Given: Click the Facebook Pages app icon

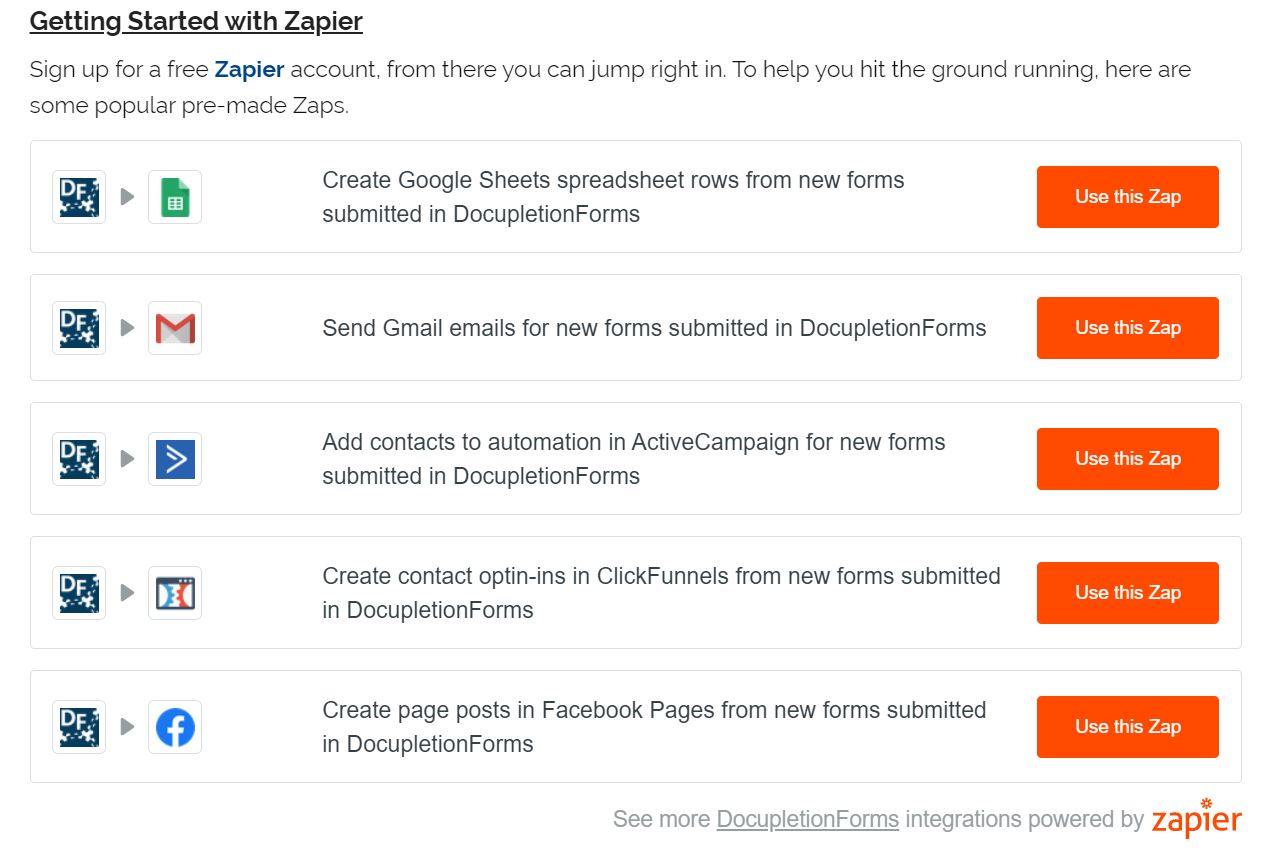Looking at the screenshot, I should click(175, 727).
